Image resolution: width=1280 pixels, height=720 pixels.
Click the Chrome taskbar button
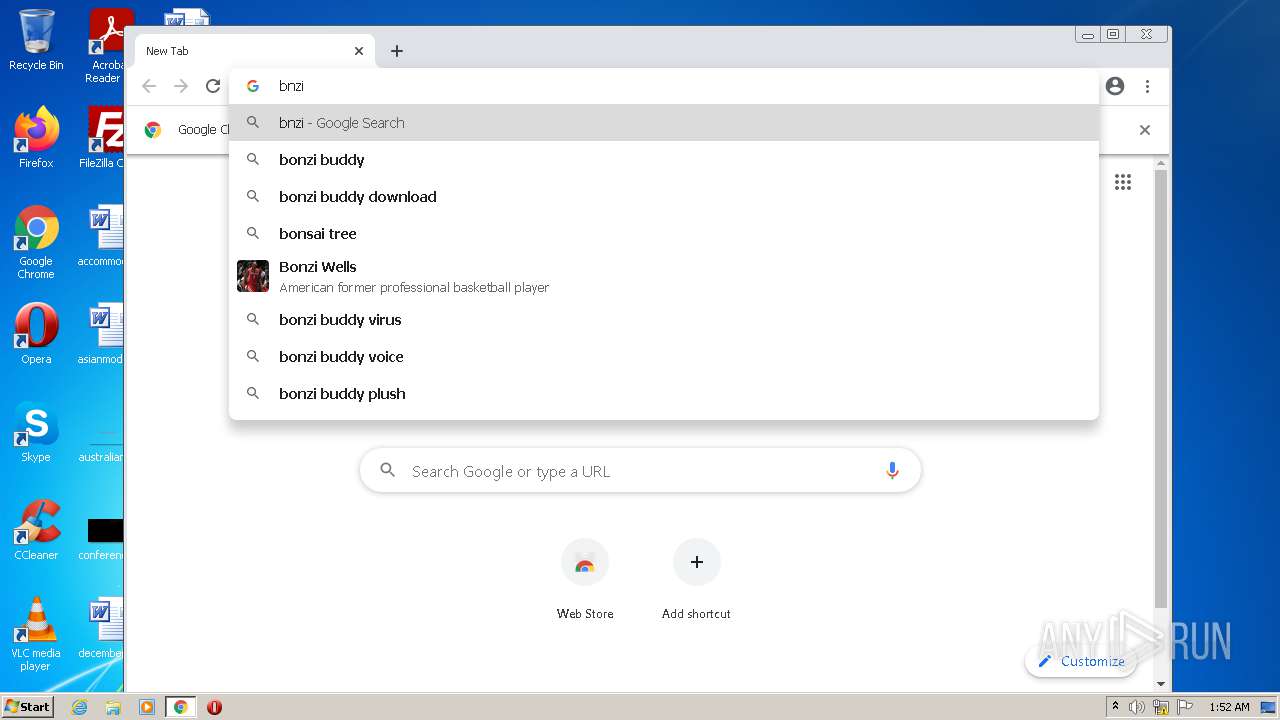[181, 707]
